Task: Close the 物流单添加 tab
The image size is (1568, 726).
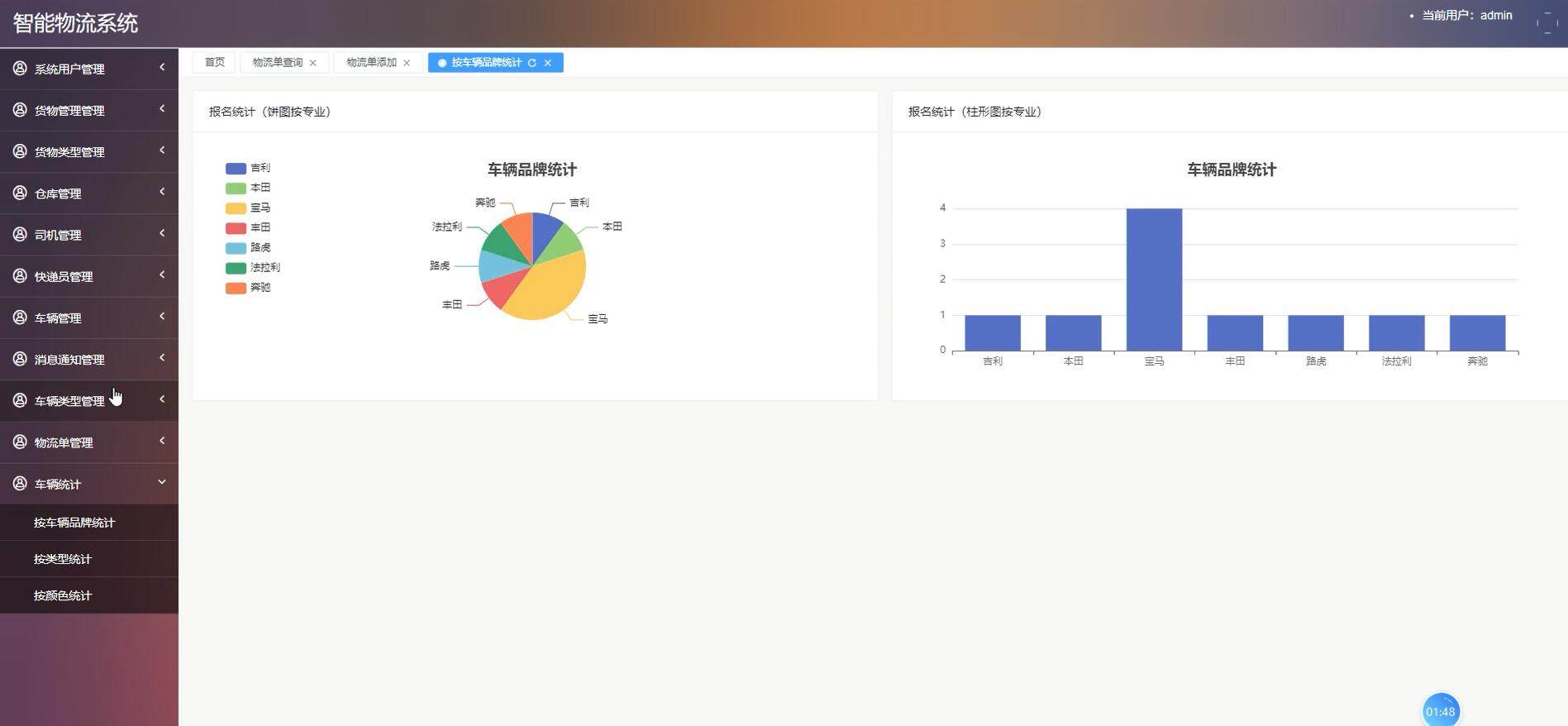Action: (x=407, y=63)
